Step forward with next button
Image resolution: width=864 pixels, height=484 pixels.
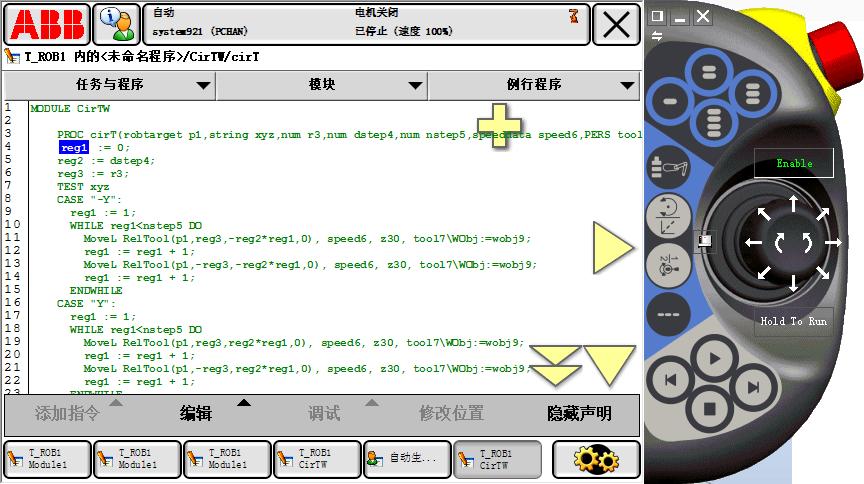753,388
